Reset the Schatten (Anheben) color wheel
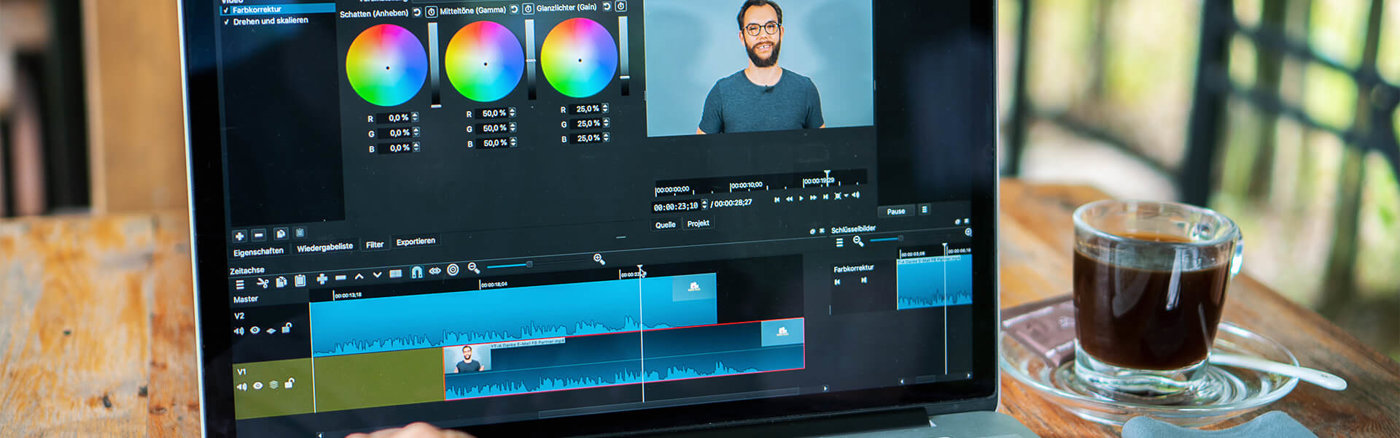The image size is (1400, 438). pos(417,12)
